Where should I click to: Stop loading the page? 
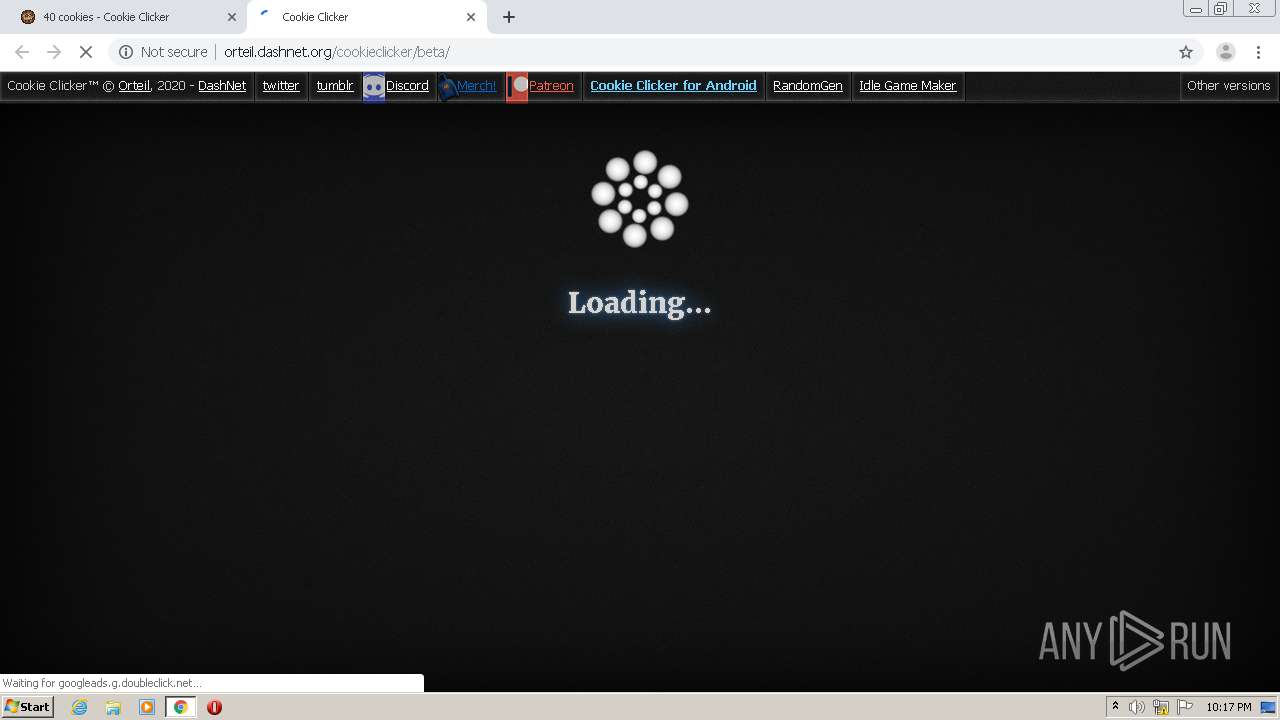(86, 52)
